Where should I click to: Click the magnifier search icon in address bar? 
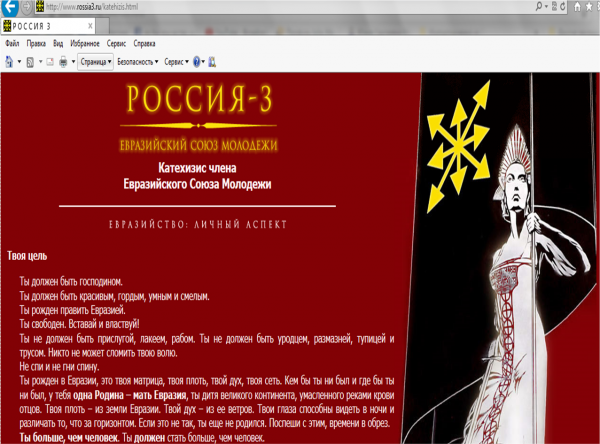pos(539,7)
